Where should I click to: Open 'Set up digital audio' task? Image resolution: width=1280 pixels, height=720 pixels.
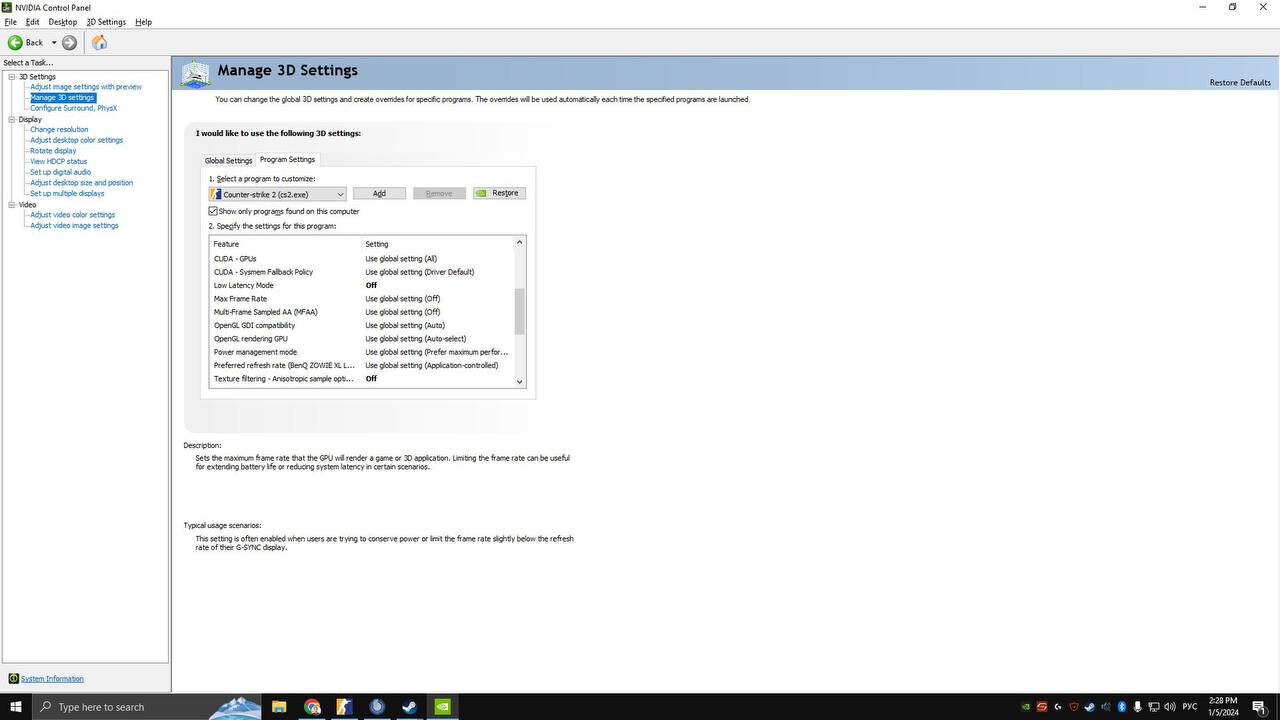[60, 172]
